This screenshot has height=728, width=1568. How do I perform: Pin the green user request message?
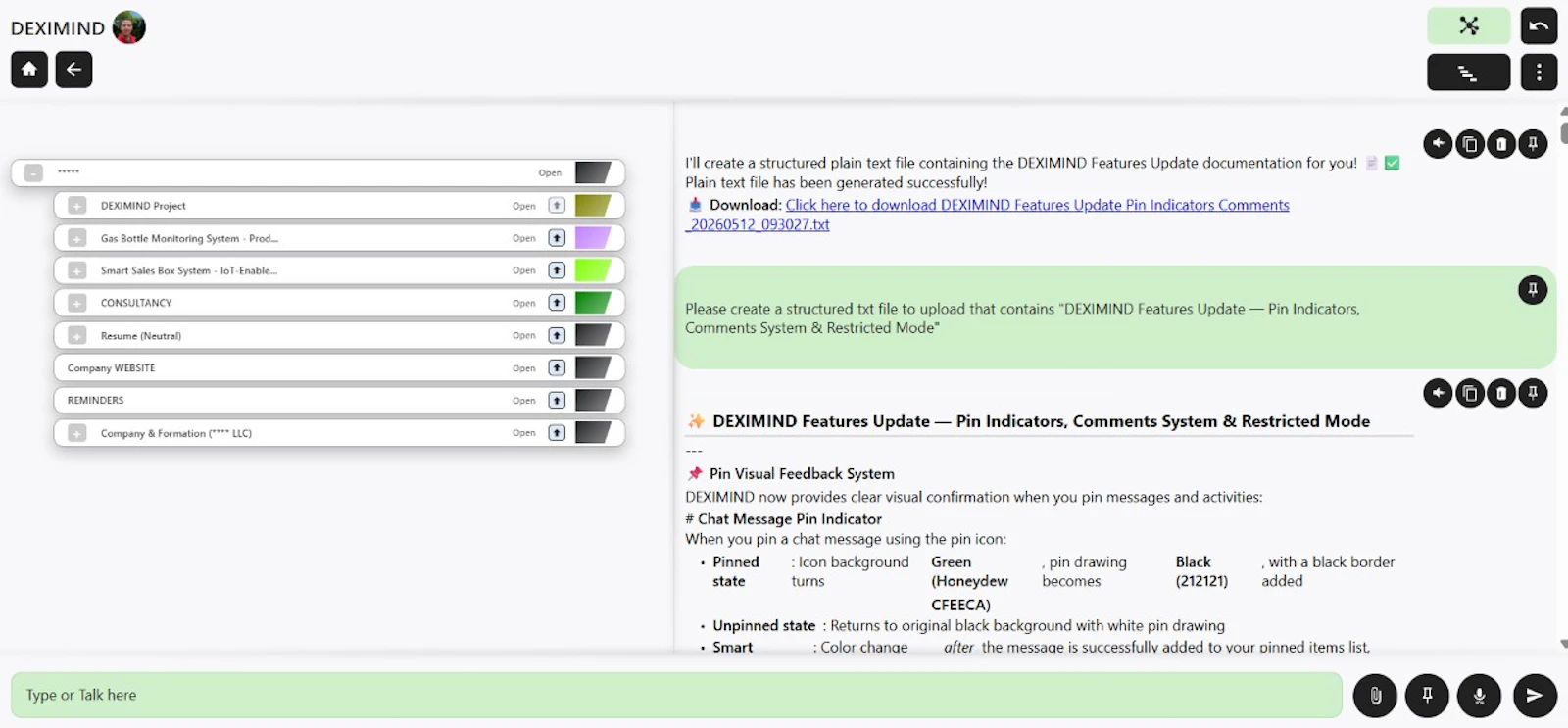click(1533, 290)
